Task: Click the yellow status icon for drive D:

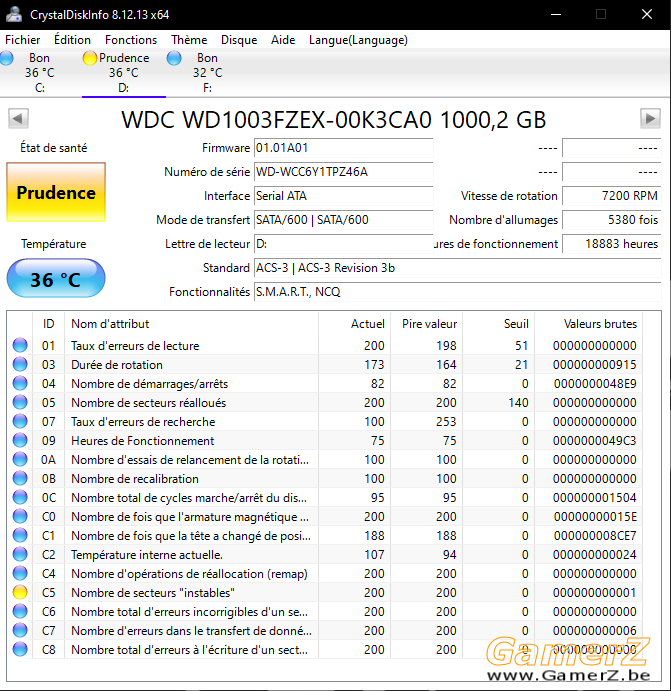Action: pos(89,58)
